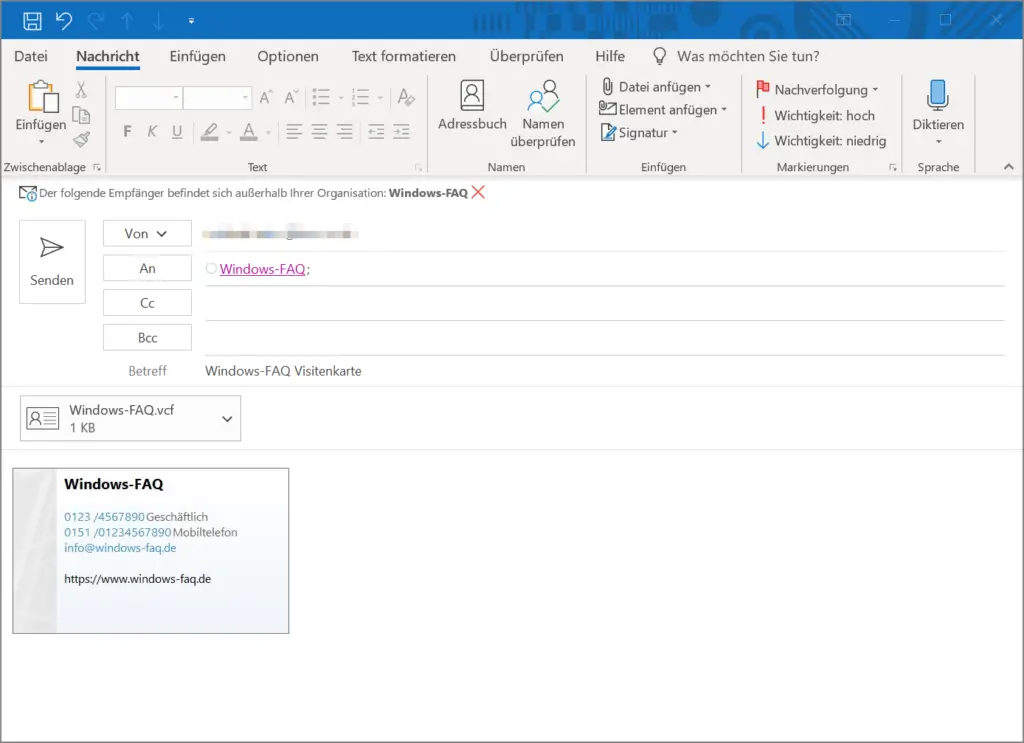Click the decrease indent icon
The height and width of the screenshot is (743, 1024).
tap(376, 132)
